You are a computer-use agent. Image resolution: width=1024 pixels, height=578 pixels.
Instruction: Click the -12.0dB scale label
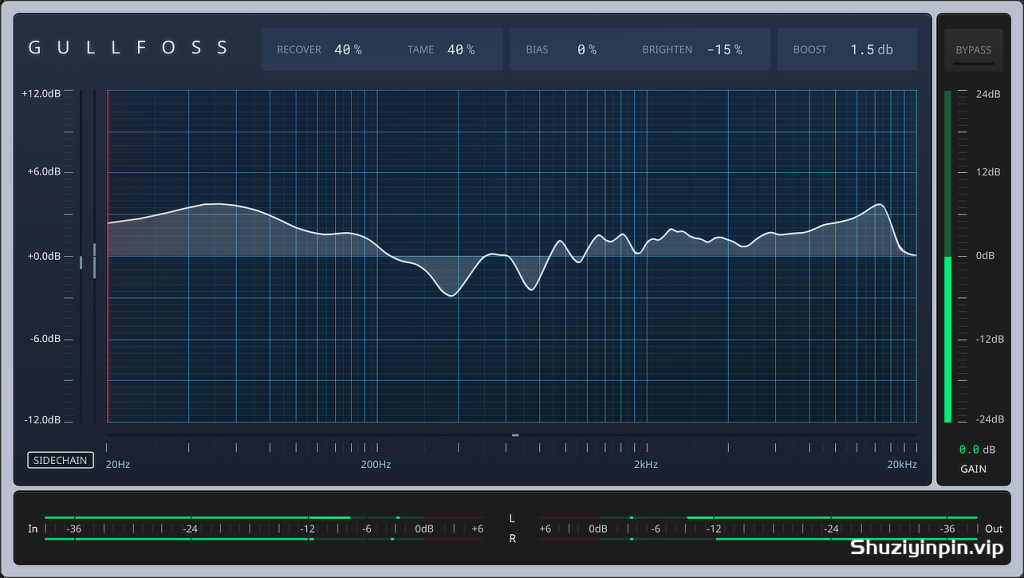tap(42, 419)
